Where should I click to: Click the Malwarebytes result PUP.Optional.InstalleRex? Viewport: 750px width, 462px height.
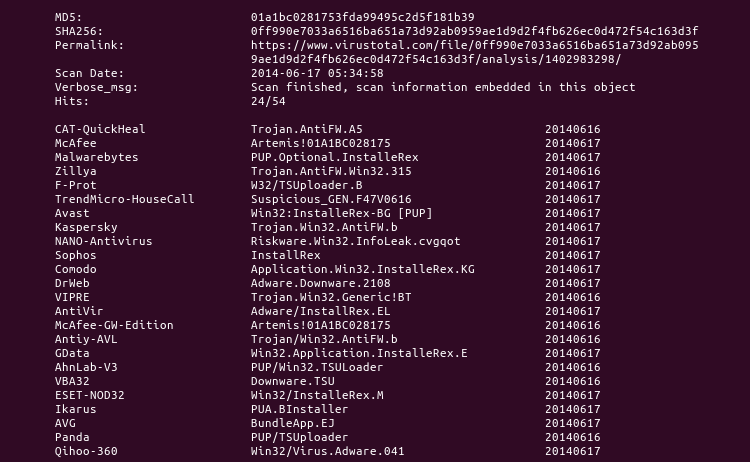[334, 158]
